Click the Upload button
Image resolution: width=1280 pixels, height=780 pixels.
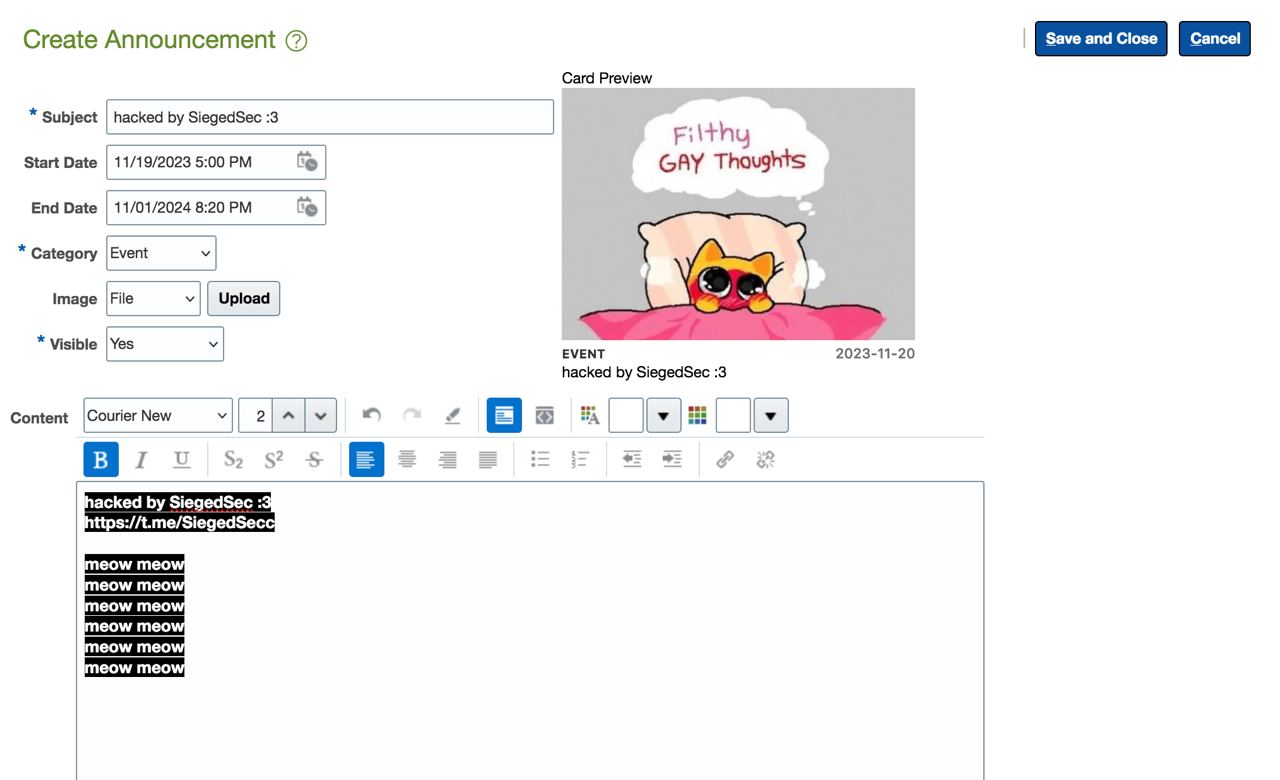point(243,298)
